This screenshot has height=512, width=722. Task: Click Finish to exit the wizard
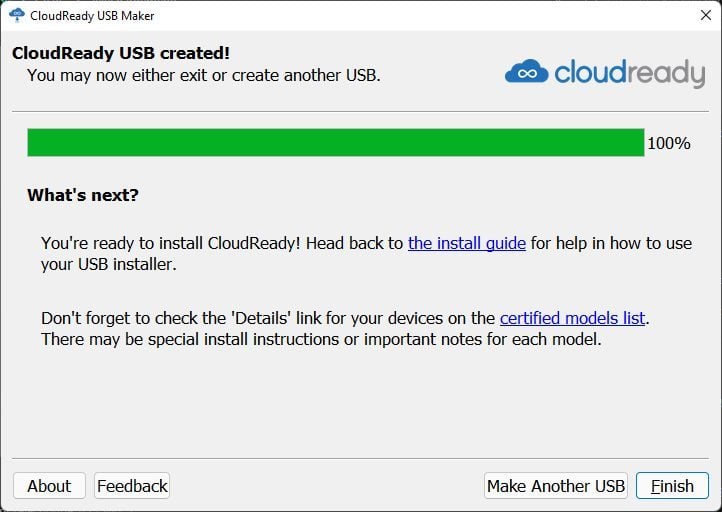[x=672, y=486]
